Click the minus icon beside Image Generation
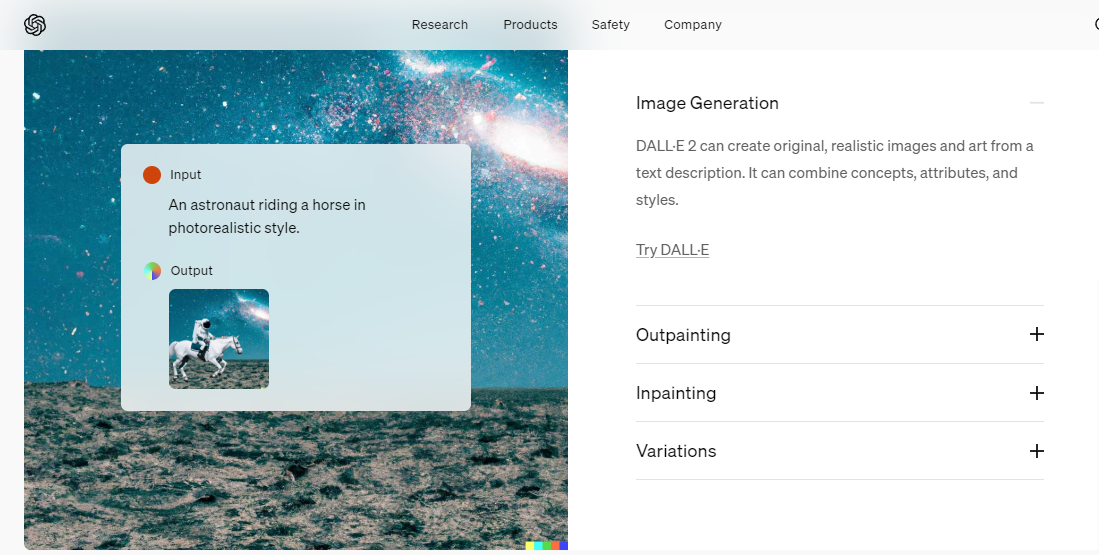The height and width of the screenshot is (555, 1099). (x=1036, y=103)
